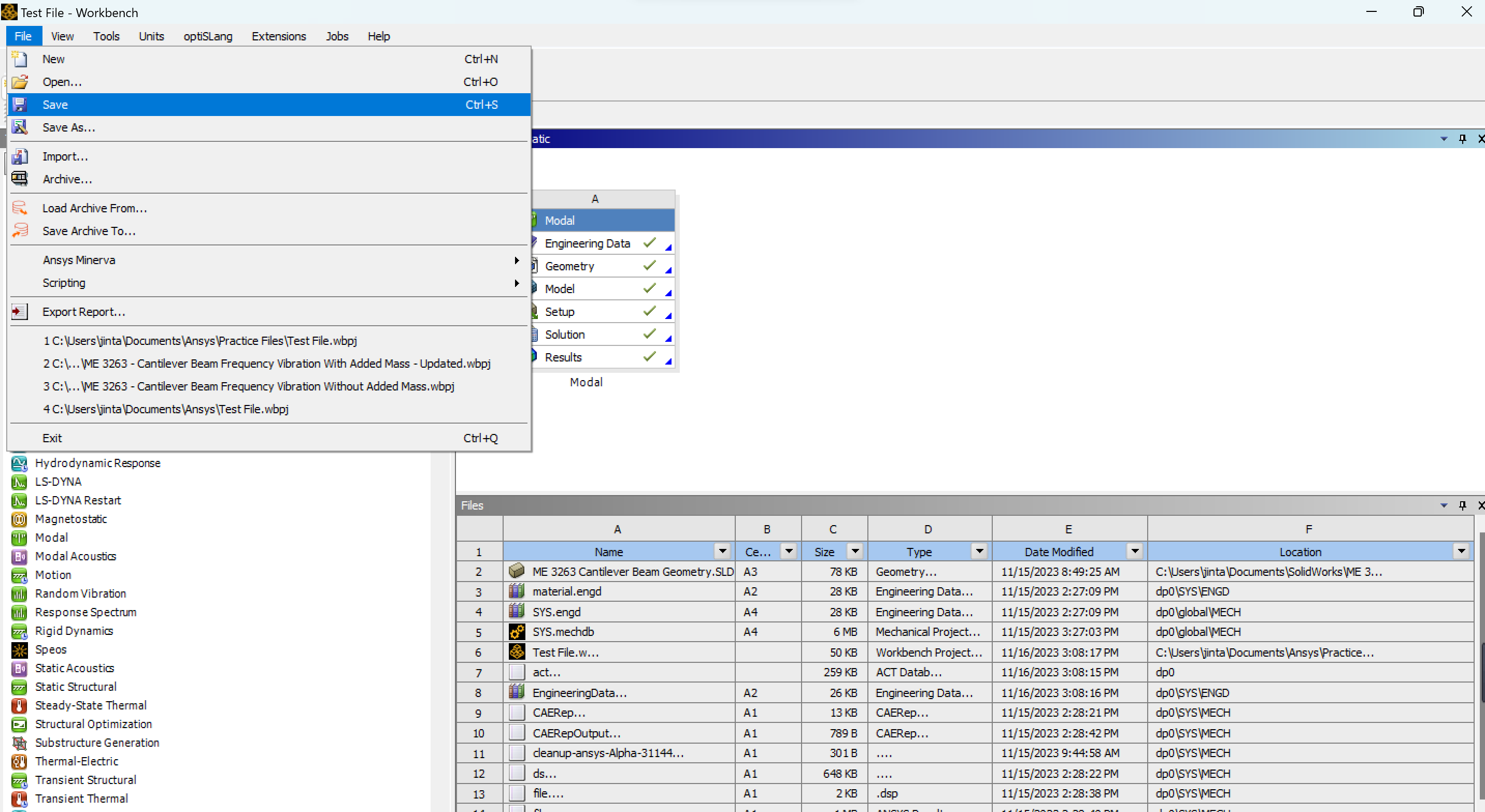Image resolution: width=1485 pixels, height=812 pixels.
Task: Click the Transient Structural toolbox entry
Action: 85,780
